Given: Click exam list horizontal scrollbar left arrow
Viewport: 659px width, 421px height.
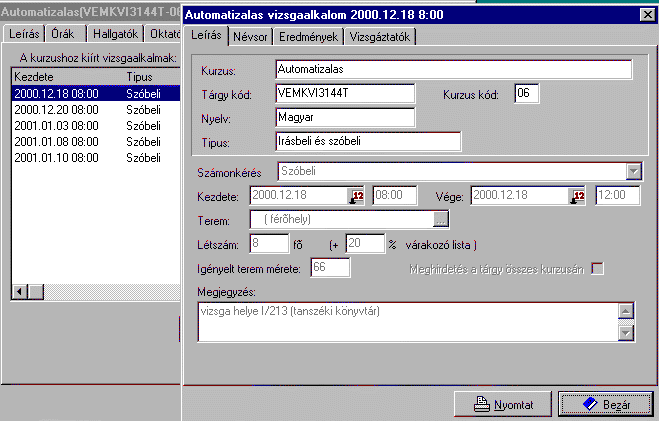Looking at the screenshot, I should (20, 291).
